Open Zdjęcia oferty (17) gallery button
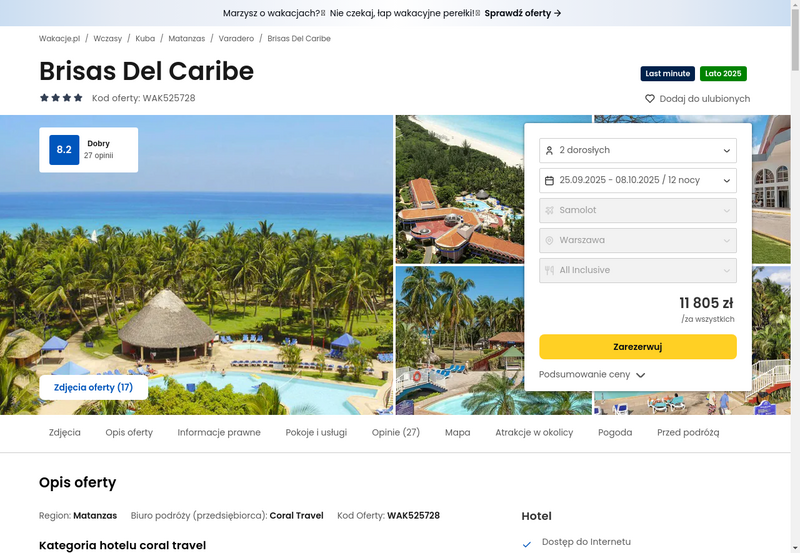 [93, 388]
